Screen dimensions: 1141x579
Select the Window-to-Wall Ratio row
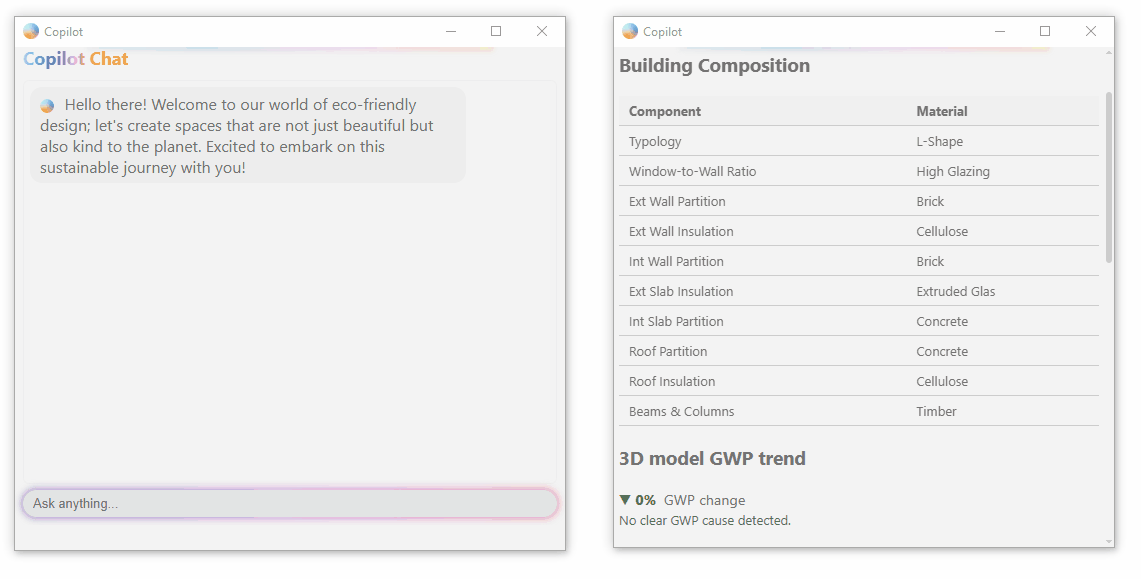[x=859, y=171]
